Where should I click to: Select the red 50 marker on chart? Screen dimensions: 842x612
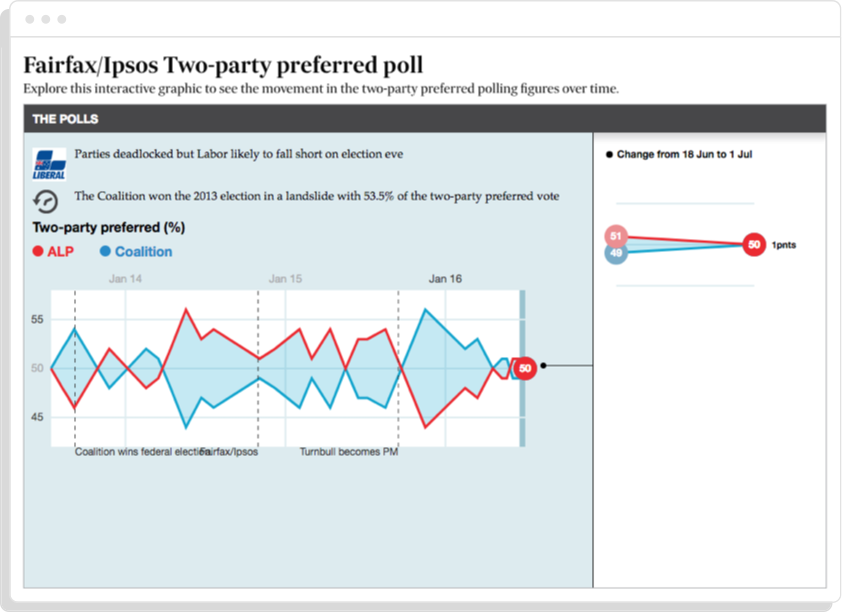(525, 368)
